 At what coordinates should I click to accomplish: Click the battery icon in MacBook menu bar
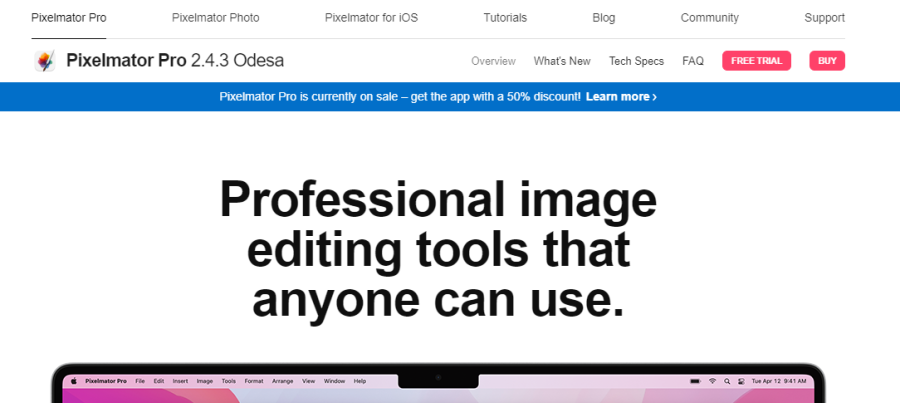pos(695,381)
